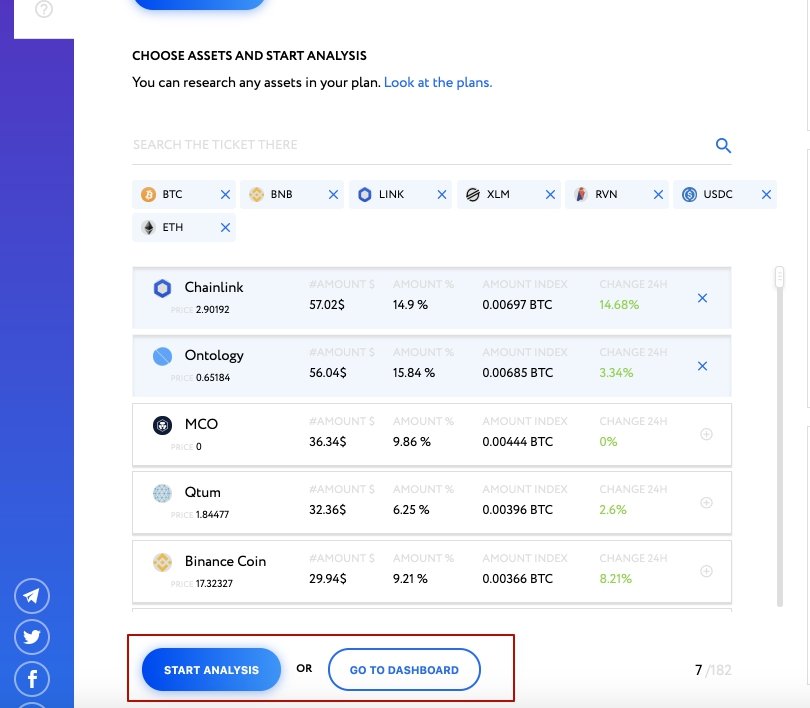Click Chainlink price 2.90192
This screenshot has height=708, width=810.
click(x=213, y=310)
